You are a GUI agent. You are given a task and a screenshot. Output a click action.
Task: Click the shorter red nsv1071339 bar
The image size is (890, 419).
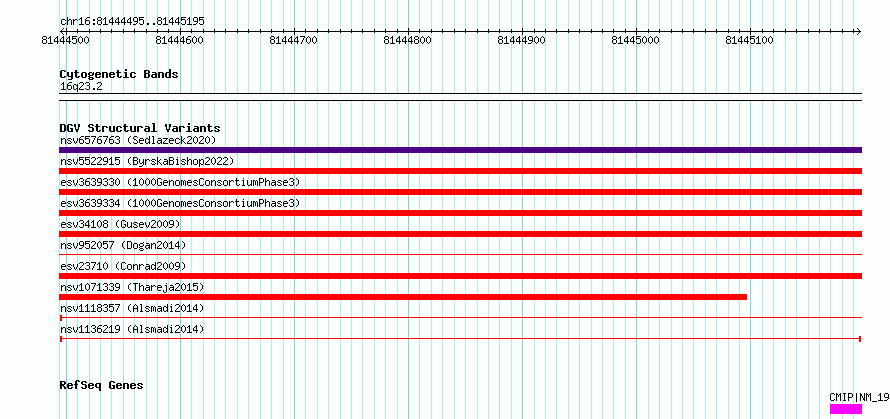403,297
